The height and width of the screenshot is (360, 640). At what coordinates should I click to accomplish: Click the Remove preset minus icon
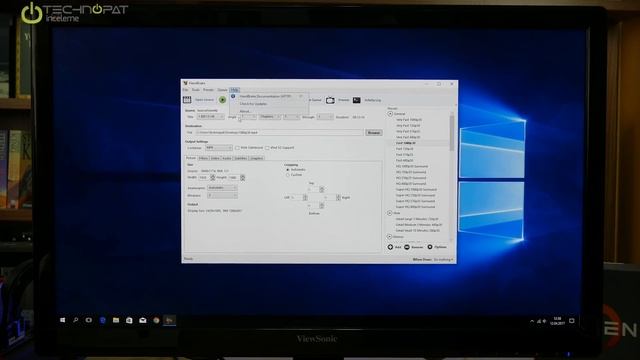click(x=407, y=247)
